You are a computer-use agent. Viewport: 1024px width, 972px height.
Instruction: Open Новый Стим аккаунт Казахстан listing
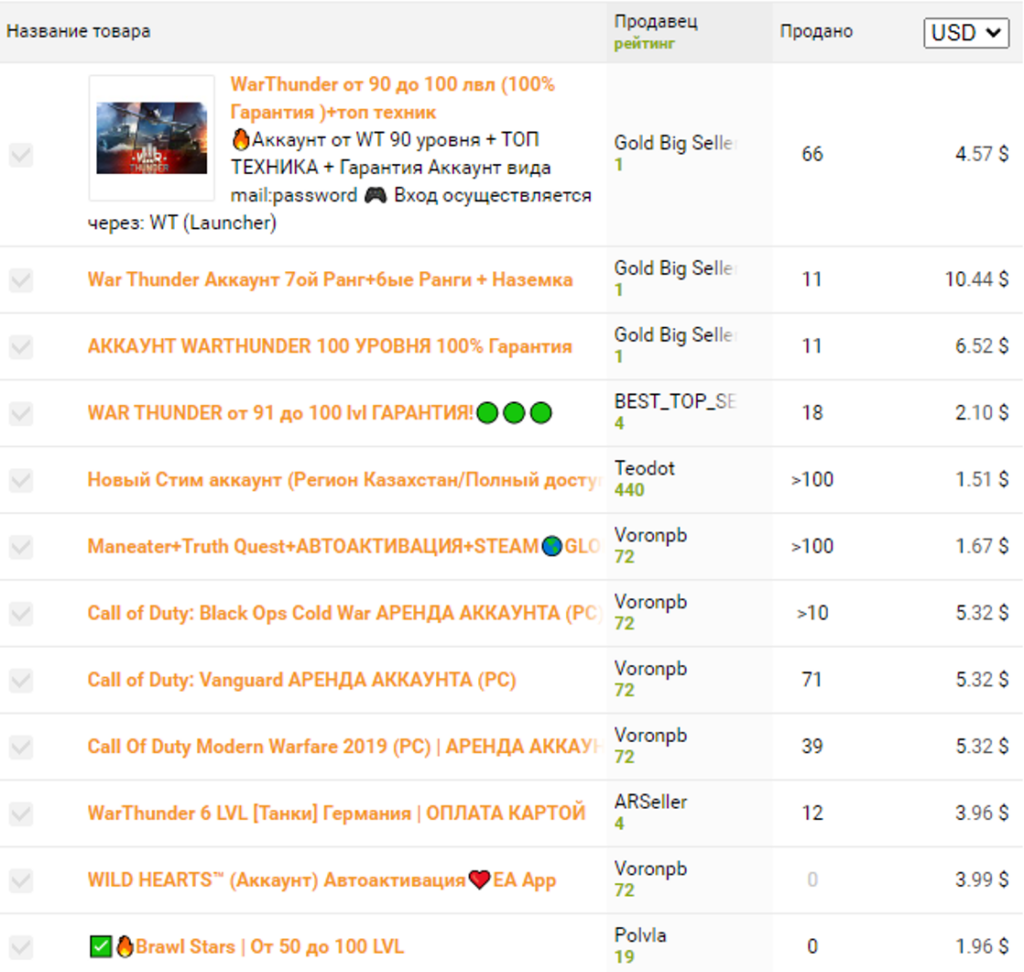coord(344,479)
